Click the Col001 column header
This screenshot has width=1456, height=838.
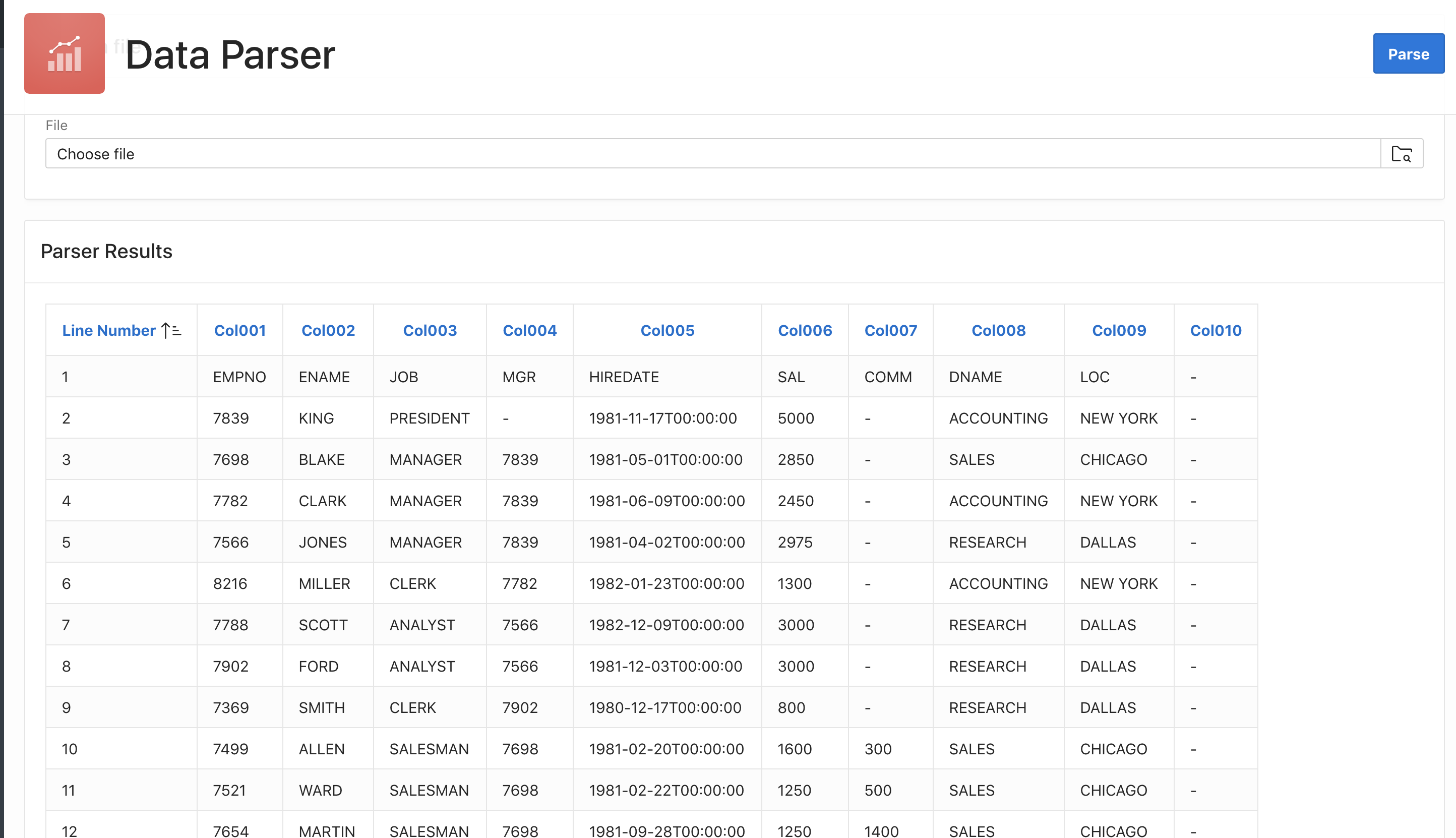coord(239,330)
